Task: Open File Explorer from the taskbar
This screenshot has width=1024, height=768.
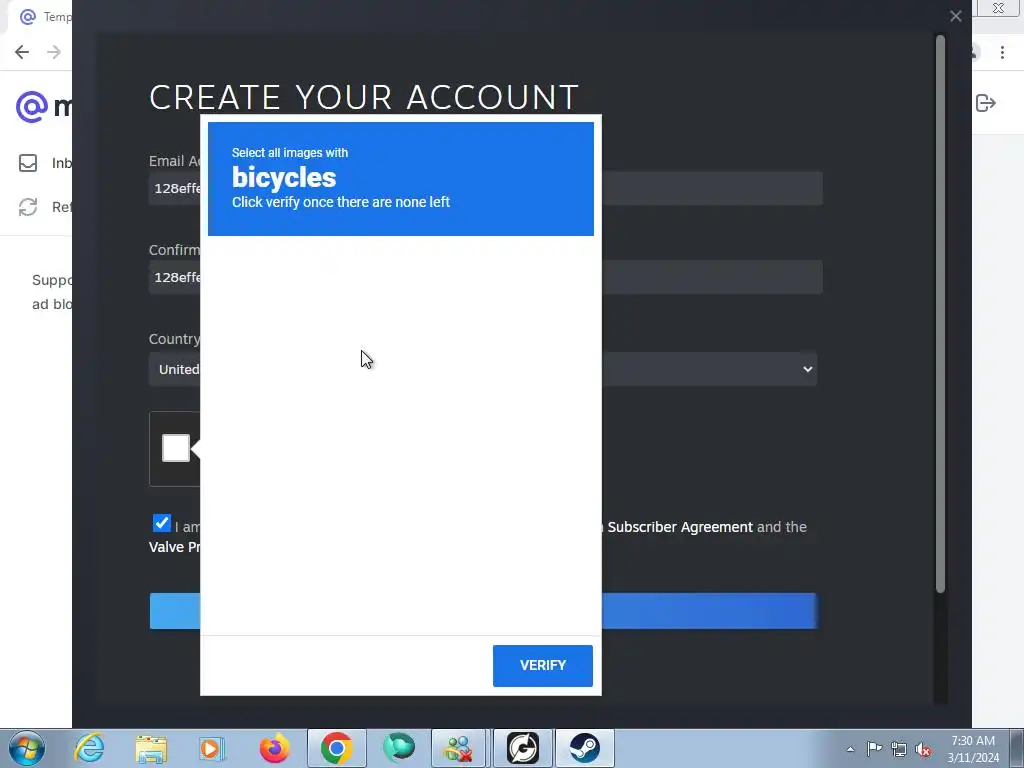Action: (x=152, y=748)
